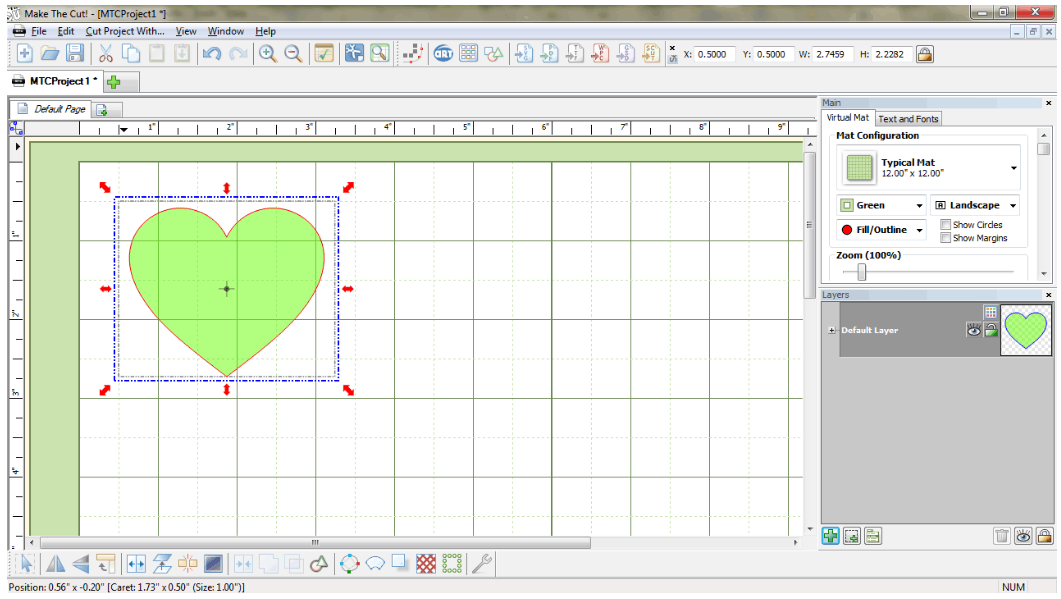Click the Import SCUT file icon
Image resolution: width=1061 pixels, height=599 pixels.
click(x=651, y=53)
